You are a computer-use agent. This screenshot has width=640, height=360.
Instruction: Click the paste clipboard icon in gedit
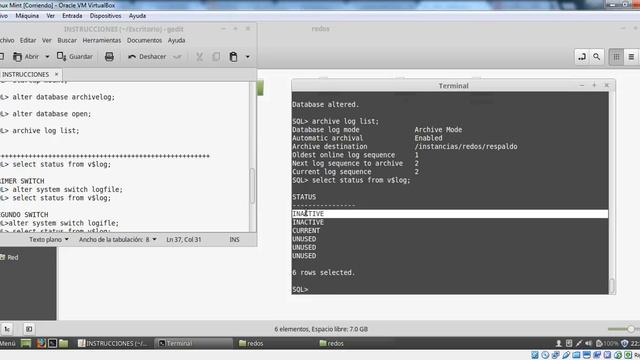coord(233,57)
